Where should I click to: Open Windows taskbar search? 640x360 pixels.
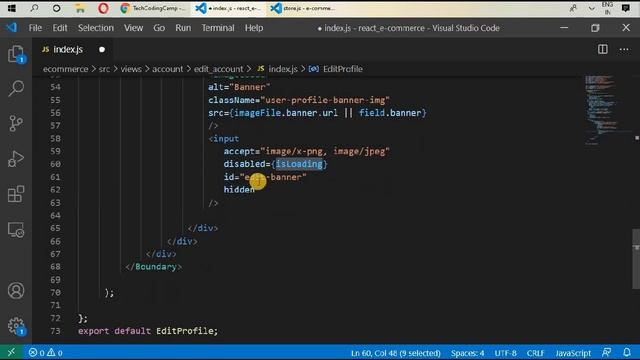coord(34,8)
